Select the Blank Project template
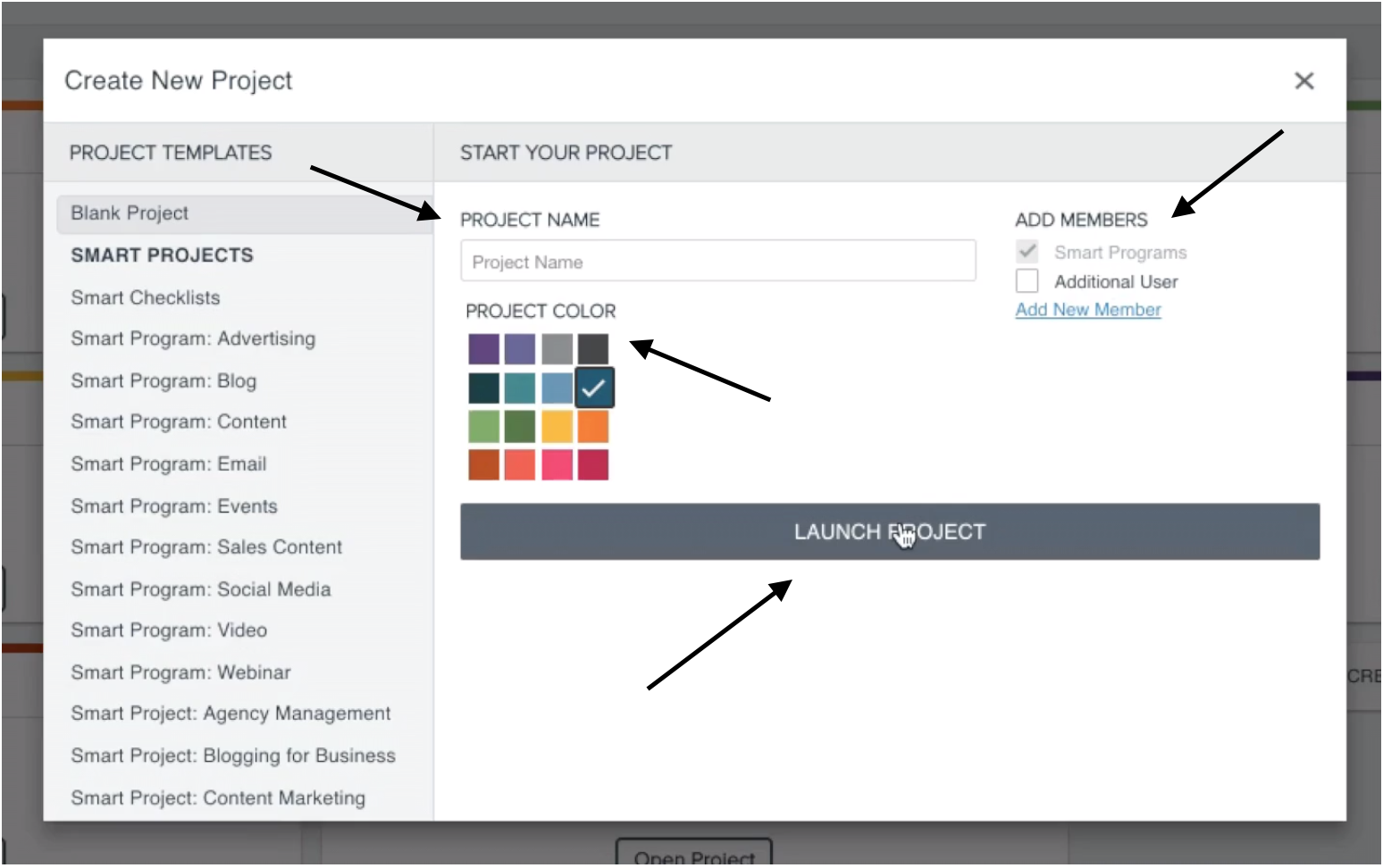Screen dimensions: 1383x868 coord(244,213)
